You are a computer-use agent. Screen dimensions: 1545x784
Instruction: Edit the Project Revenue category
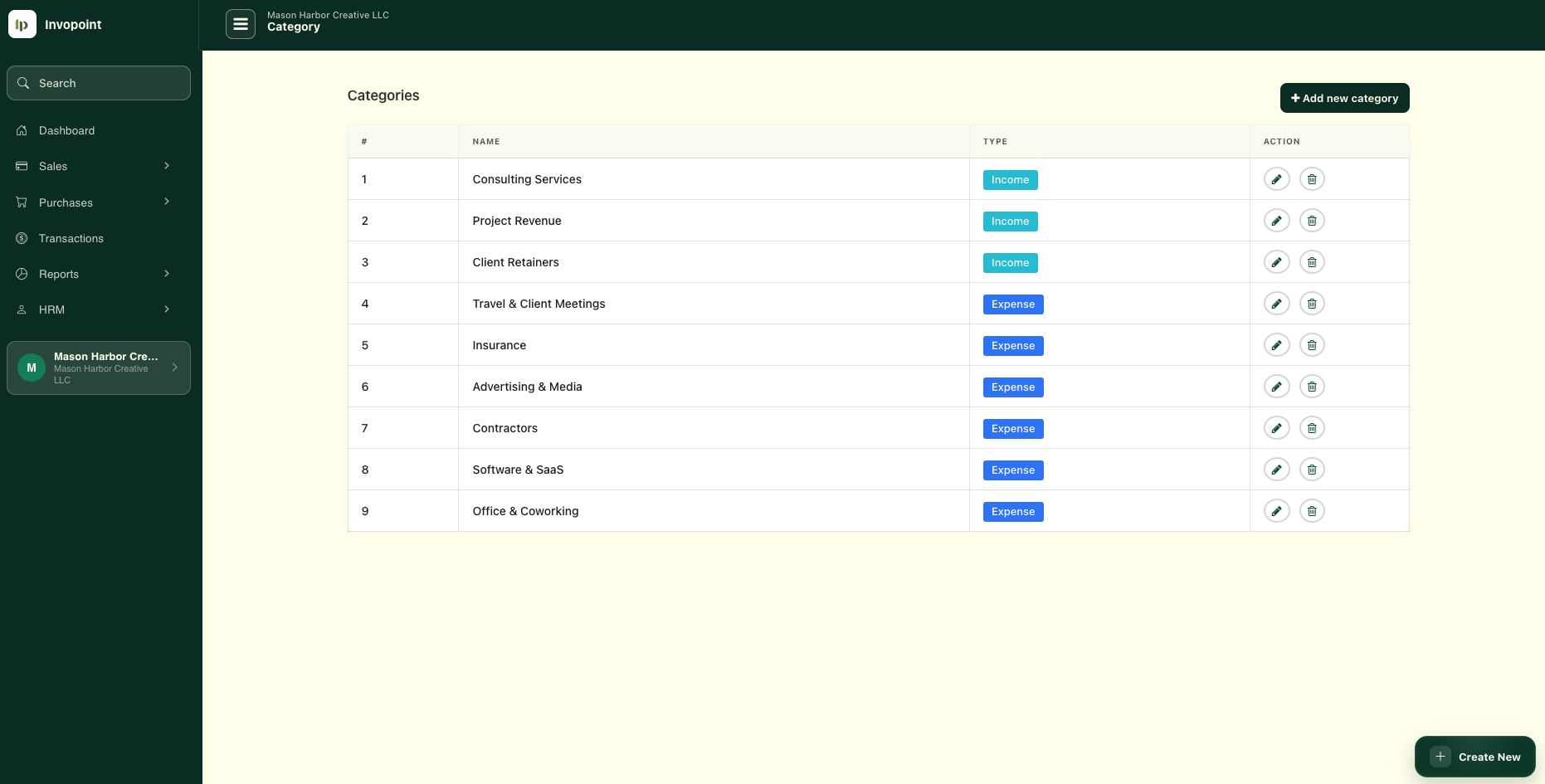(x=1276, y=221)
